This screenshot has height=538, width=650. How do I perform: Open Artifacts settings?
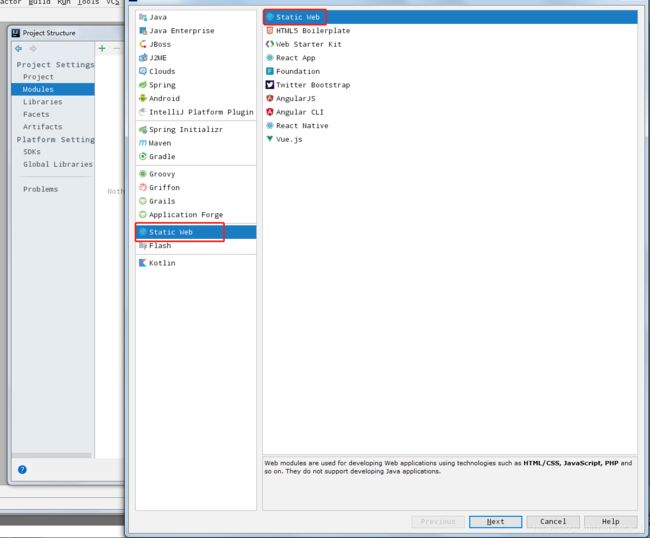tap(43, 126)
